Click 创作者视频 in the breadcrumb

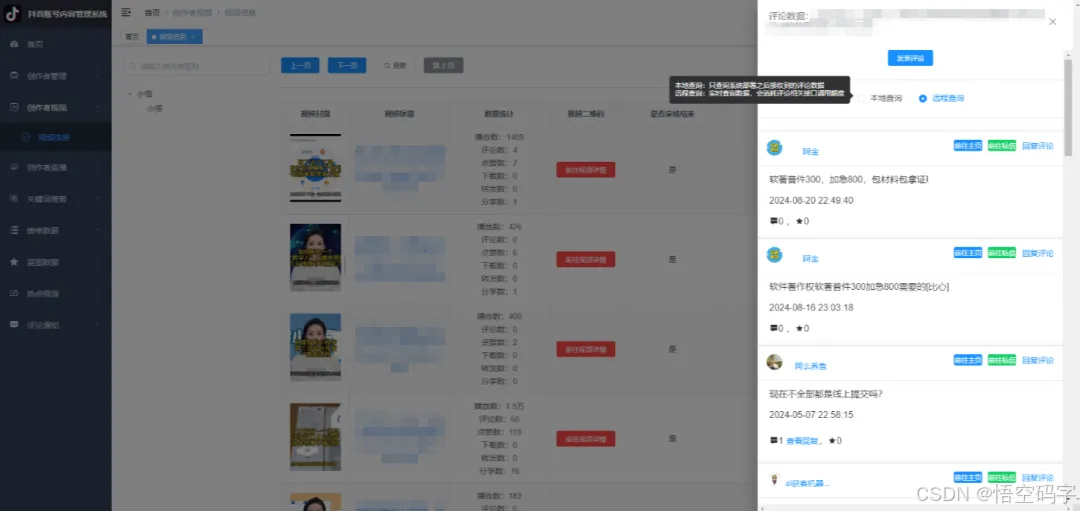click(192, 12)
